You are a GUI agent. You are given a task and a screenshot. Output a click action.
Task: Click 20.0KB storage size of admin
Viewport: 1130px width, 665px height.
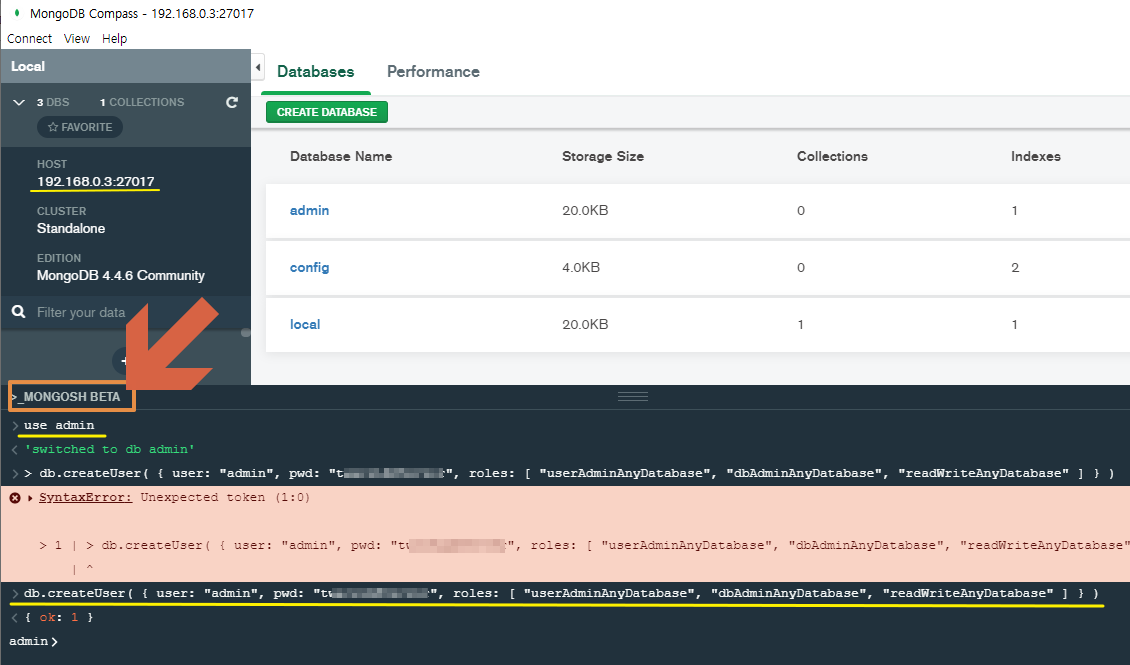585,210
